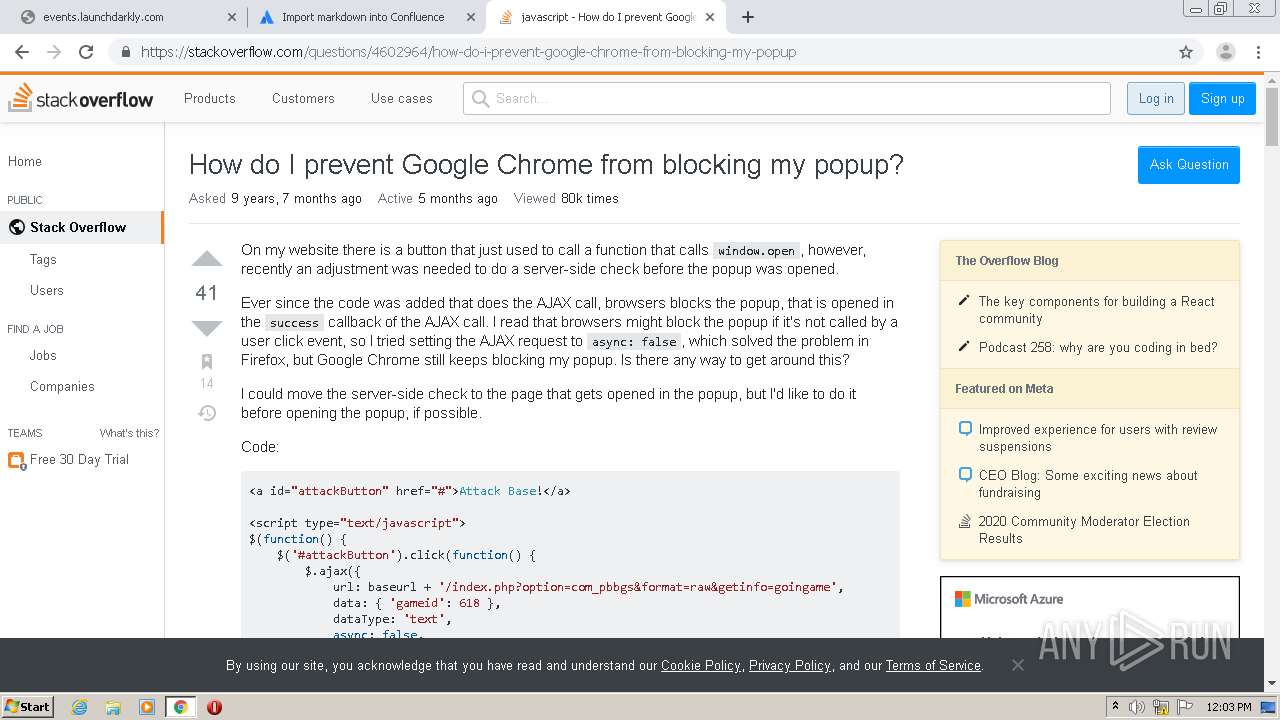Open Internet Explorer from the taskbar
1280x720 pixels.
tap(79, 707)
